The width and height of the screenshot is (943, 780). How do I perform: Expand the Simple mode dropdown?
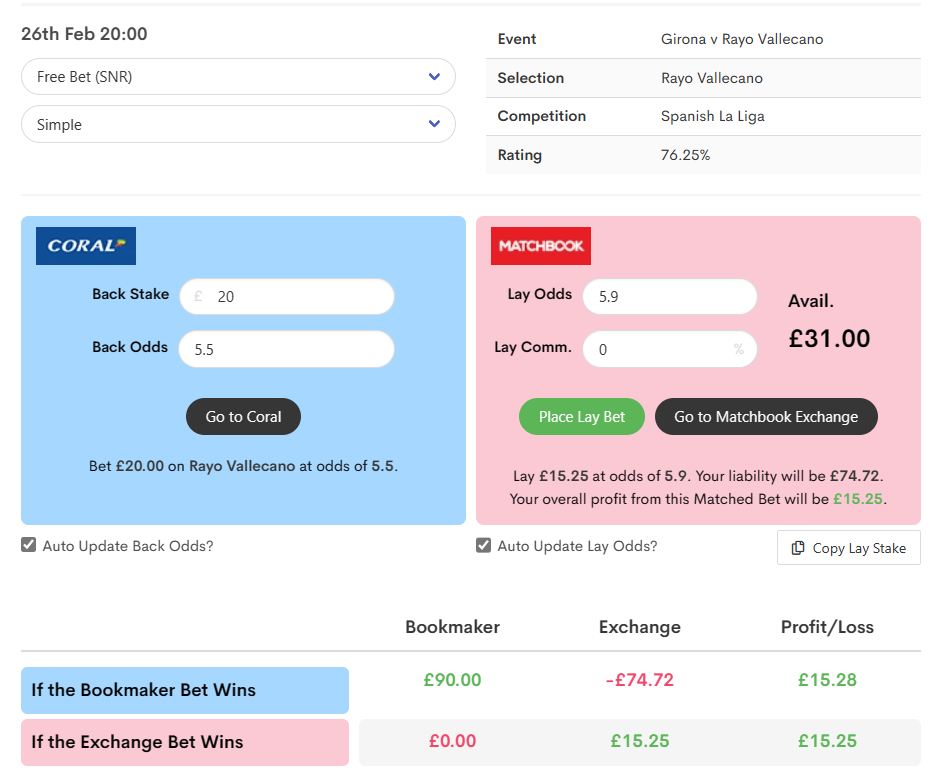(238, 125)
